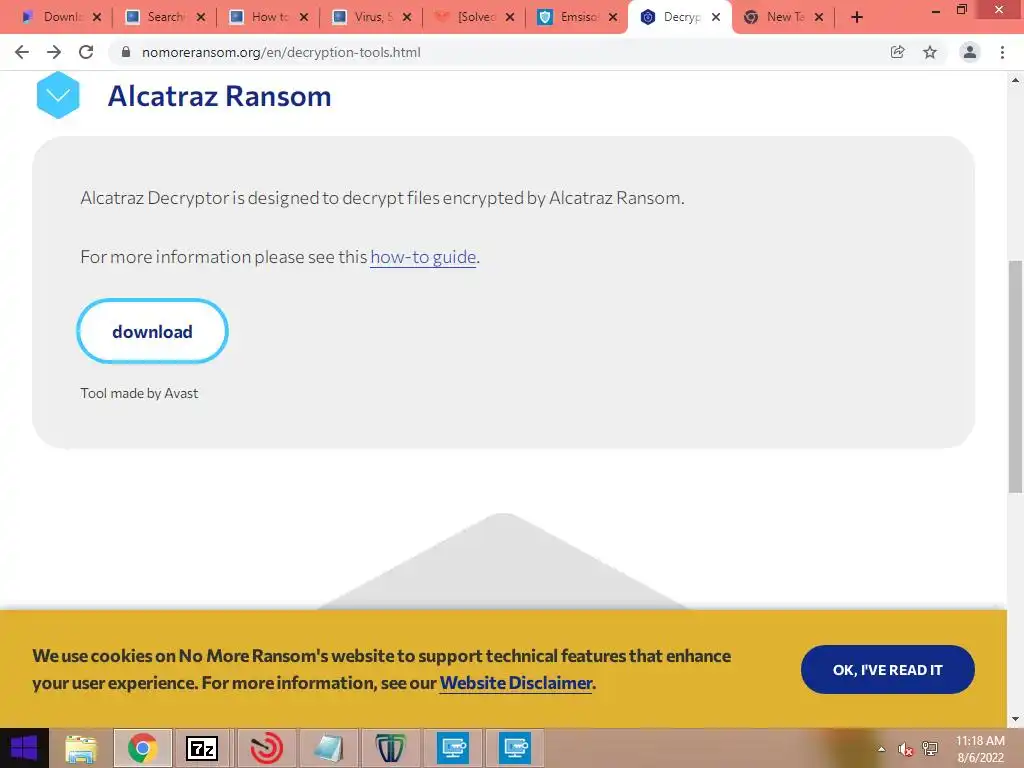Click the address bar URL
The height and width of the screenshot is (768, 1024).
pyautogui.click(x=281, y=52)
